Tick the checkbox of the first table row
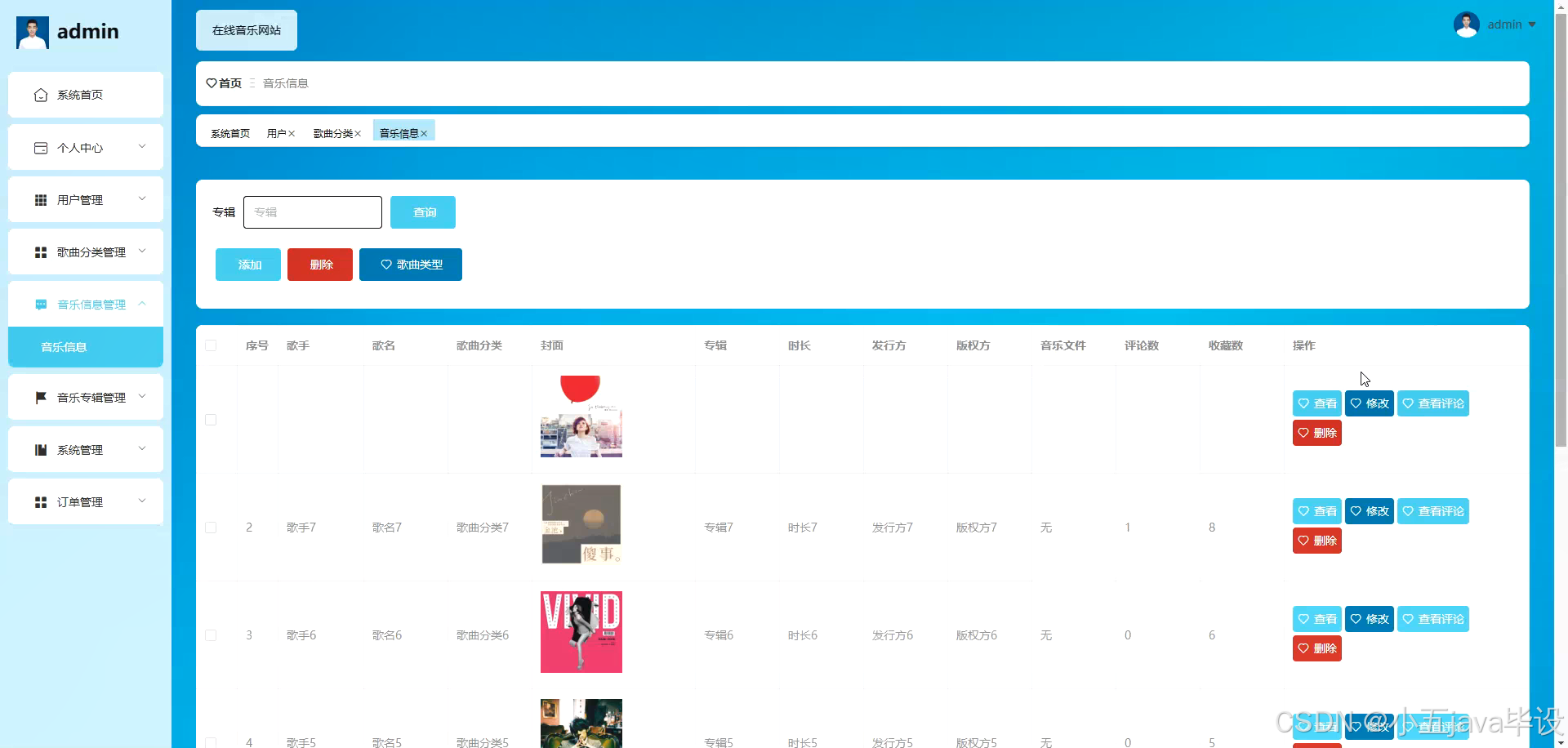 click(211, 420)
